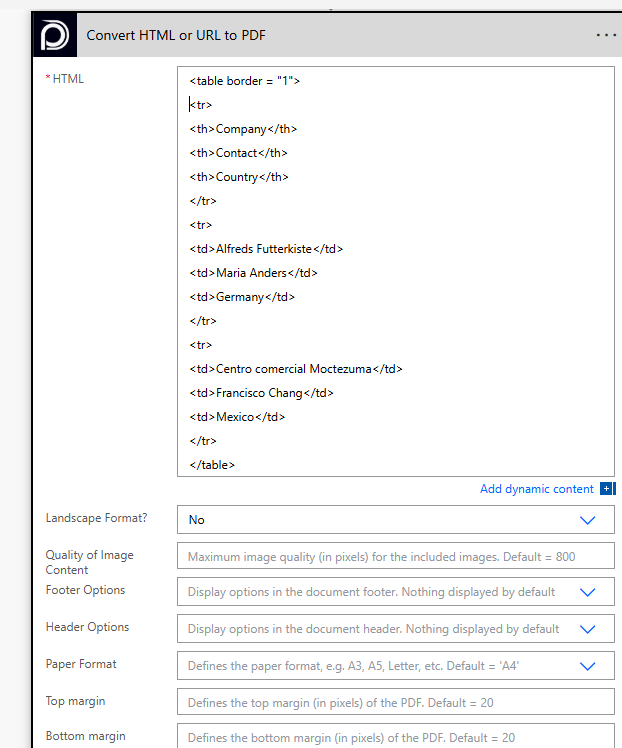Focus the Quality of Image Content field
Image resolution: width=622 pixels, height=748 pixels.
(x=395, y=557)
